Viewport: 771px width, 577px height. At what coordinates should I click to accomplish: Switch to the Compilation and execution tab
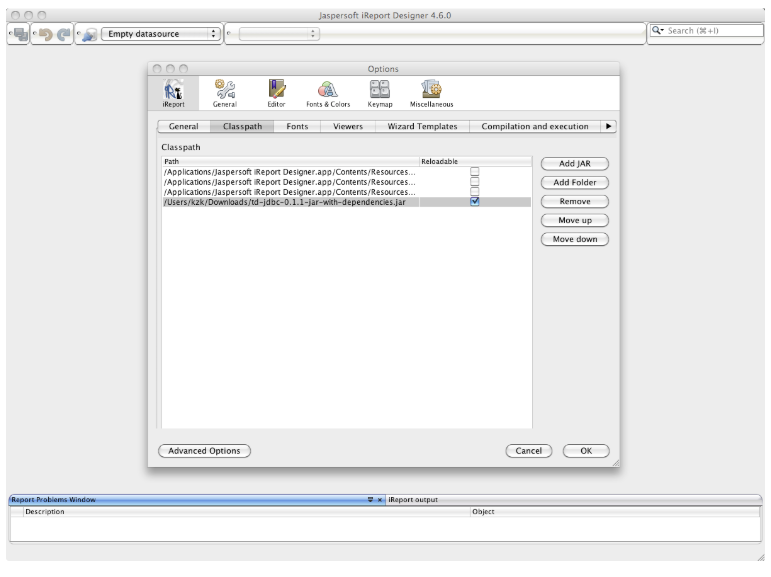[x=535, y=127]
